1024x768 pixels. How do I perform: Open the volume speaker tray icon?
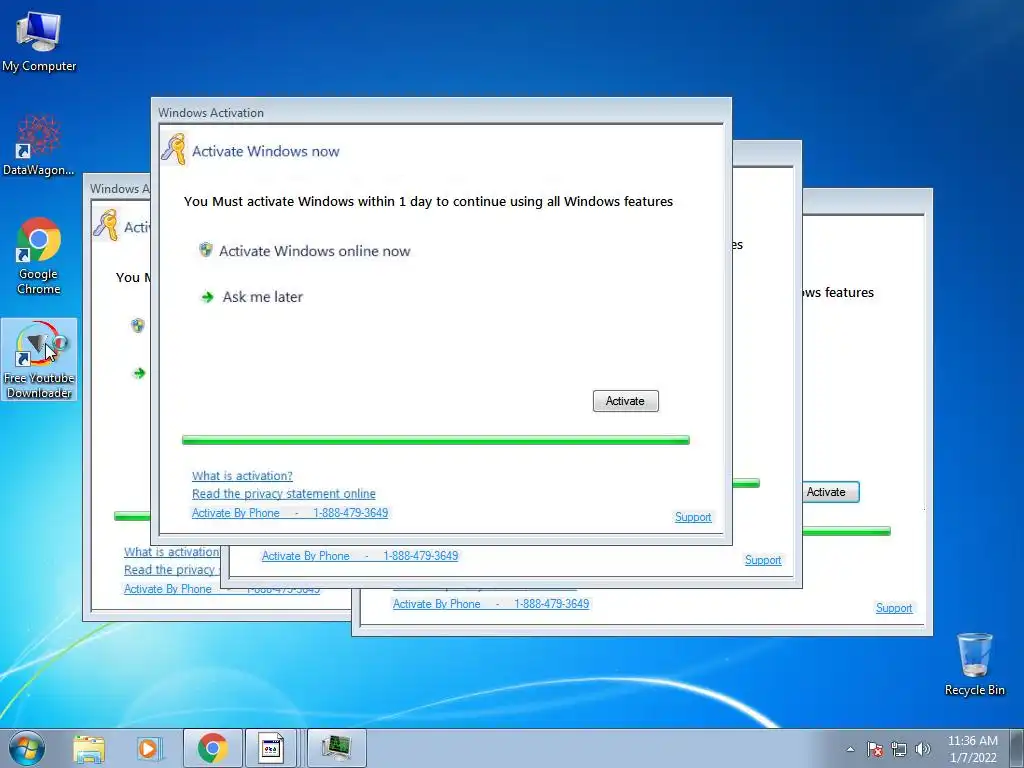(x=922, y=749)
